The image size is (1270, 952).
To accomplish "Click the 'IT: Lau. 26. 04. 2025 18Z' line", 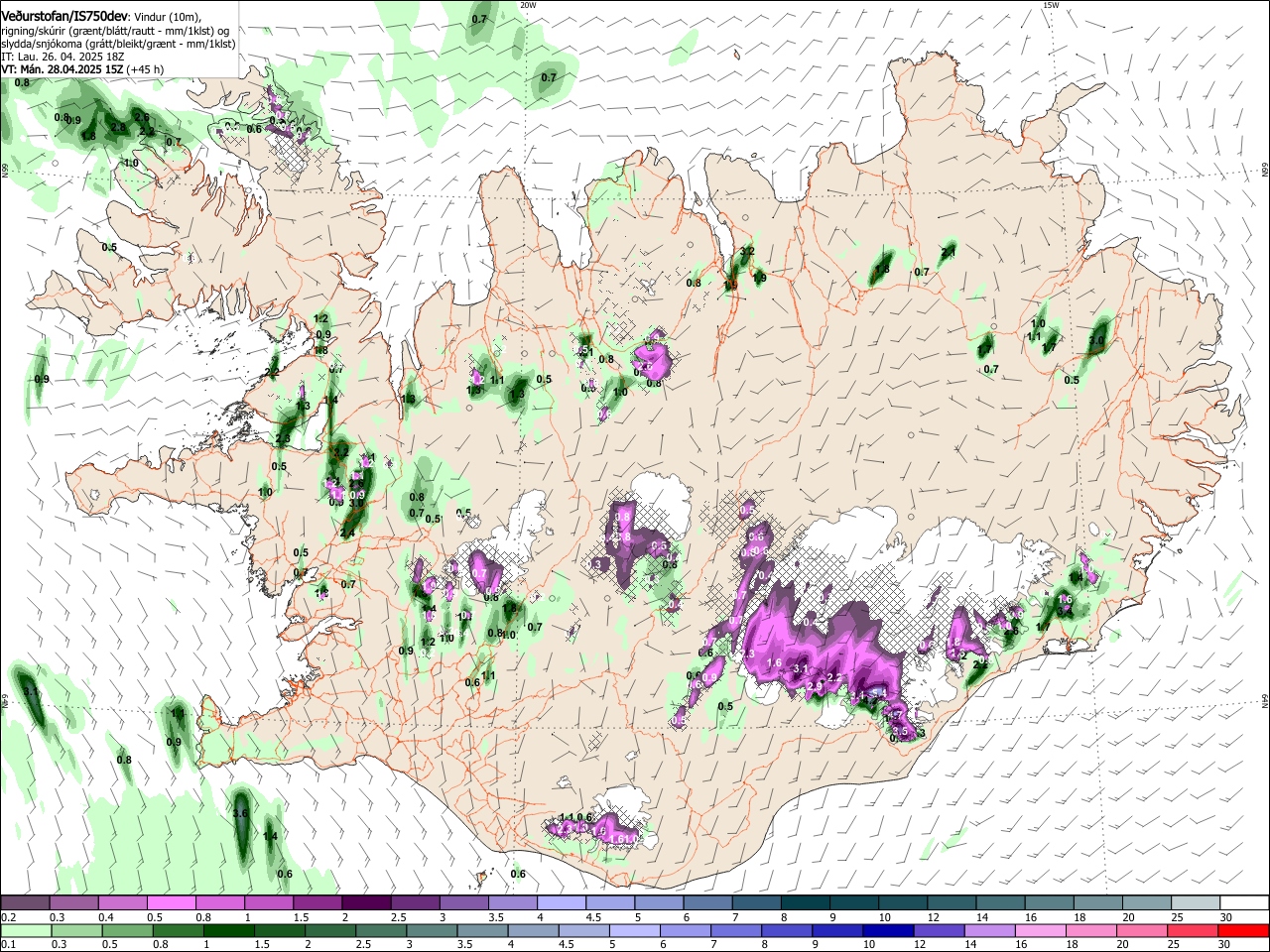I will (63, 58).
